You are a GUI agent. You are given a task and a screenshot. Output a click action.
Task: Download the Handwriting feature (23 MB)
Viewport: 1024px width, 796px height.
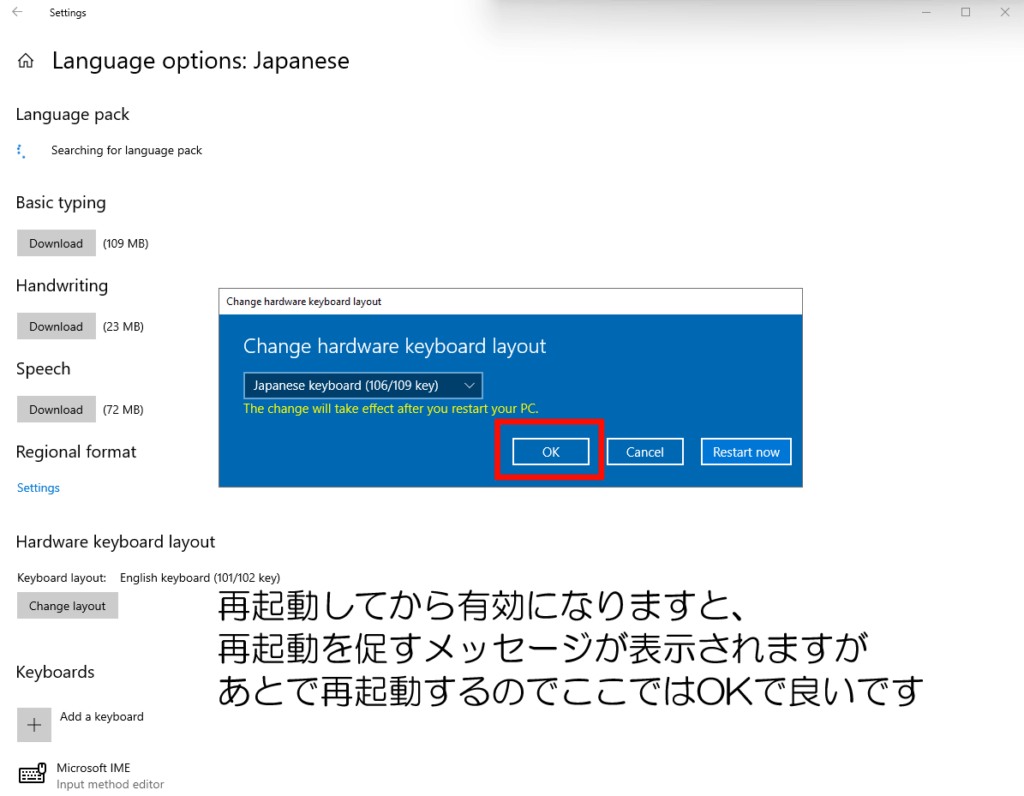pos(56,326)
